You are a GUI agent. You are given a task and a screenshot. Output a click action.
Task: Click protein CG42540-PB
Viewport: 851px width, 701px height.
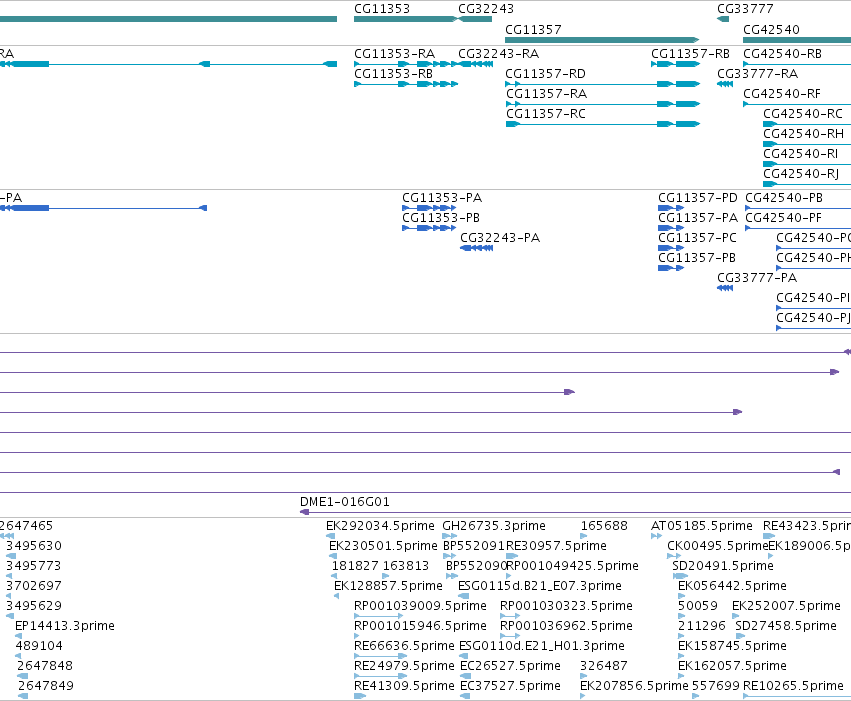pos(798,208)
